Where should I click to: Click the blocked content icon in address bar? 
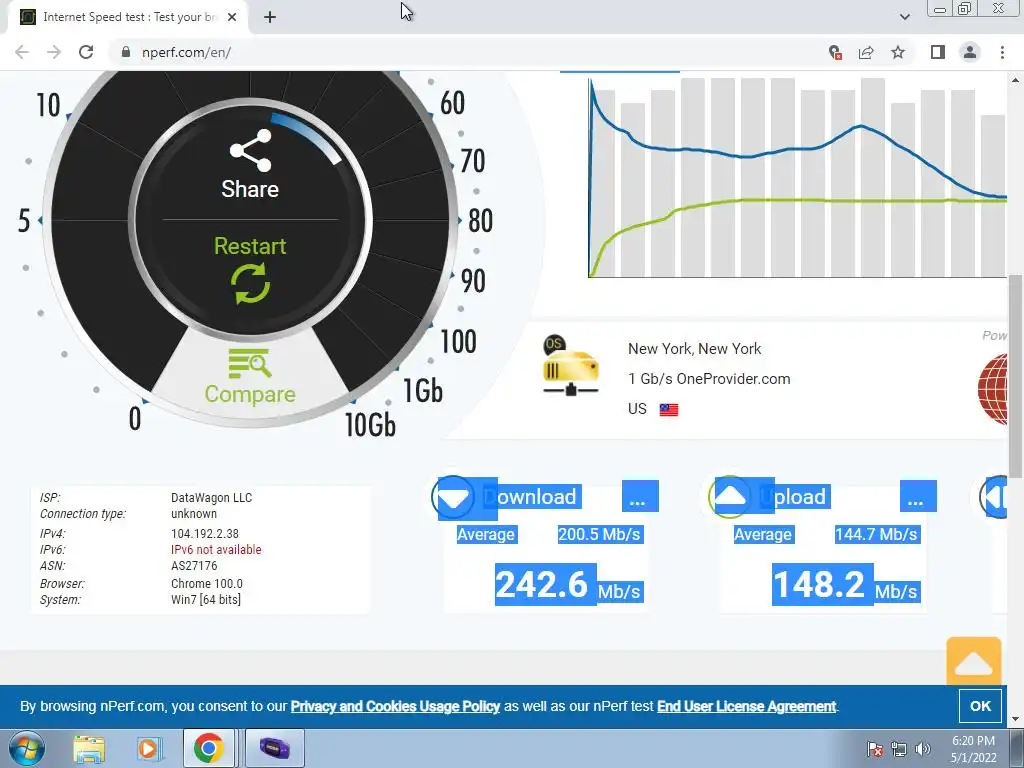[x=835, y=52]
